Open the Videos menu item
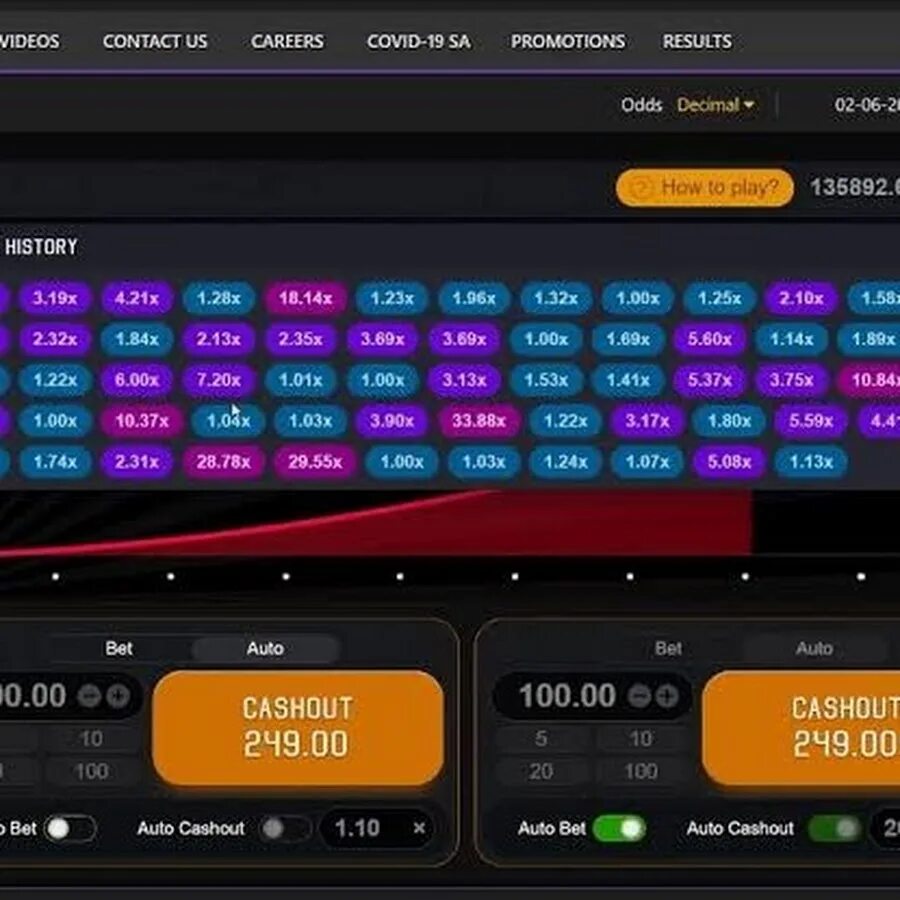The image size is (900, 900). point(29,41)
